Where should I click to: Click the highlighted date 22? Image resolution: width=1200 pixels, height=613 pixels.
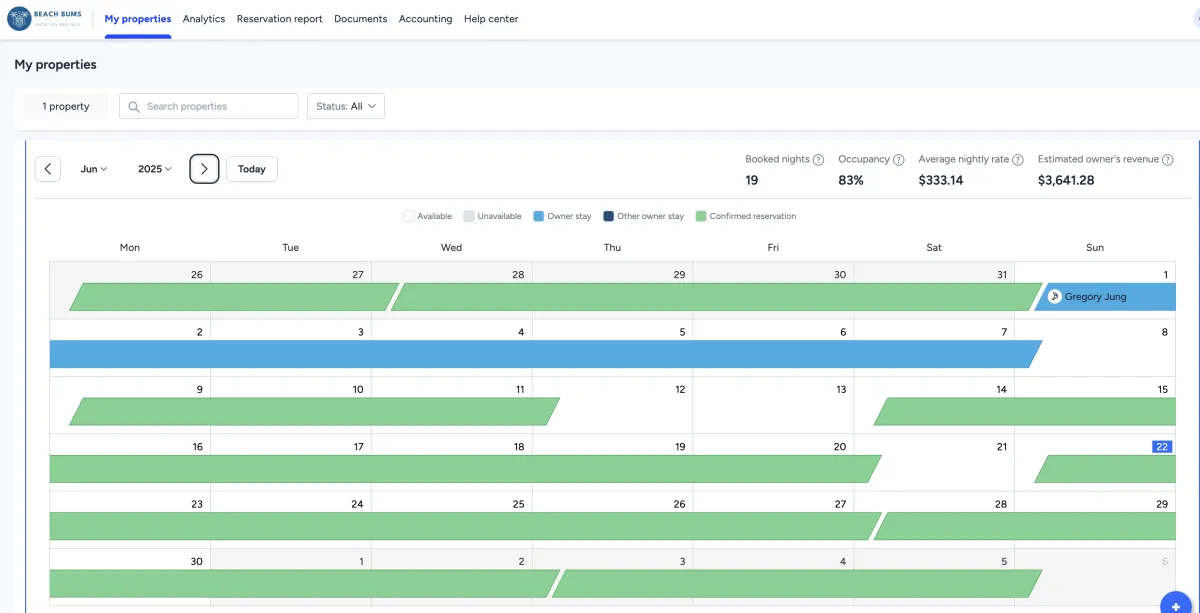point(1161,447)
